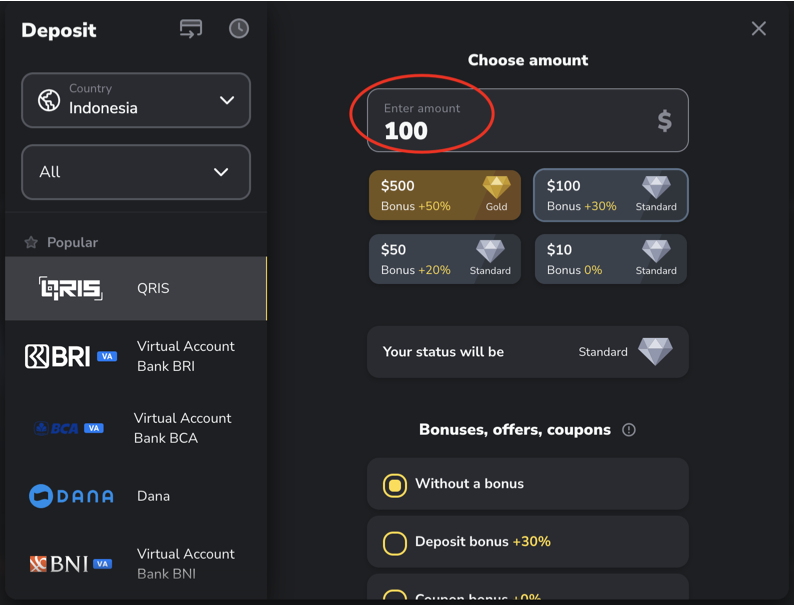794x605 pixels.
Task: Click the card transfer icon beside Deposit
Action: point(191,29)
